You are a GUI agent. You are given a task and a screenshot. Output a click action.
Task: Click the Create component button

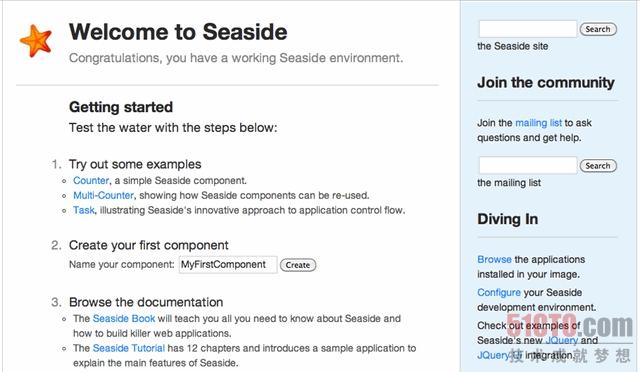tap(298, 265)
